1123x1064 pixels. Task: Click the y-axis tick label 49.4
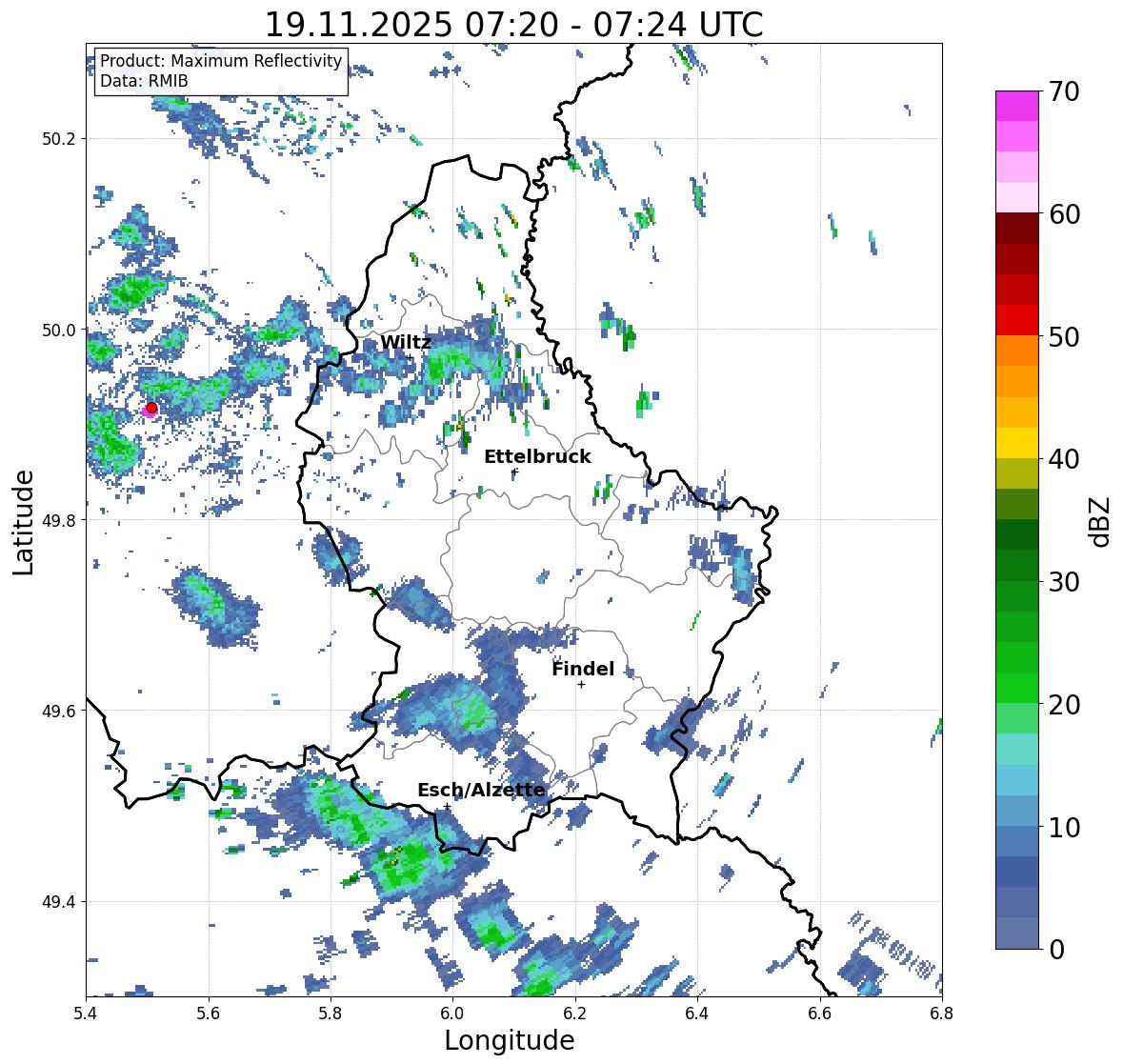59,902
